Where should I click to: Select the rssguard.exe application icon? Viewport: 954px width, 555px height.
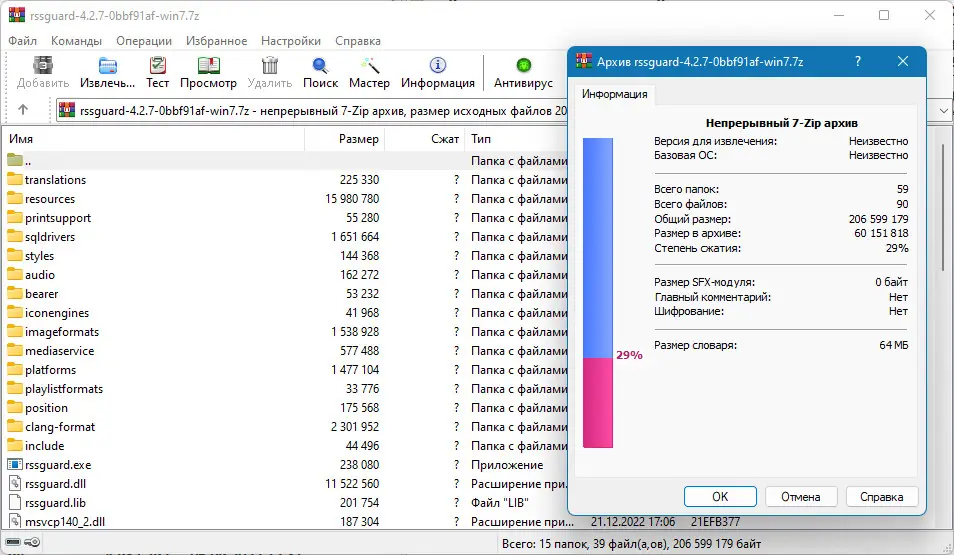[x=15, y=464]
